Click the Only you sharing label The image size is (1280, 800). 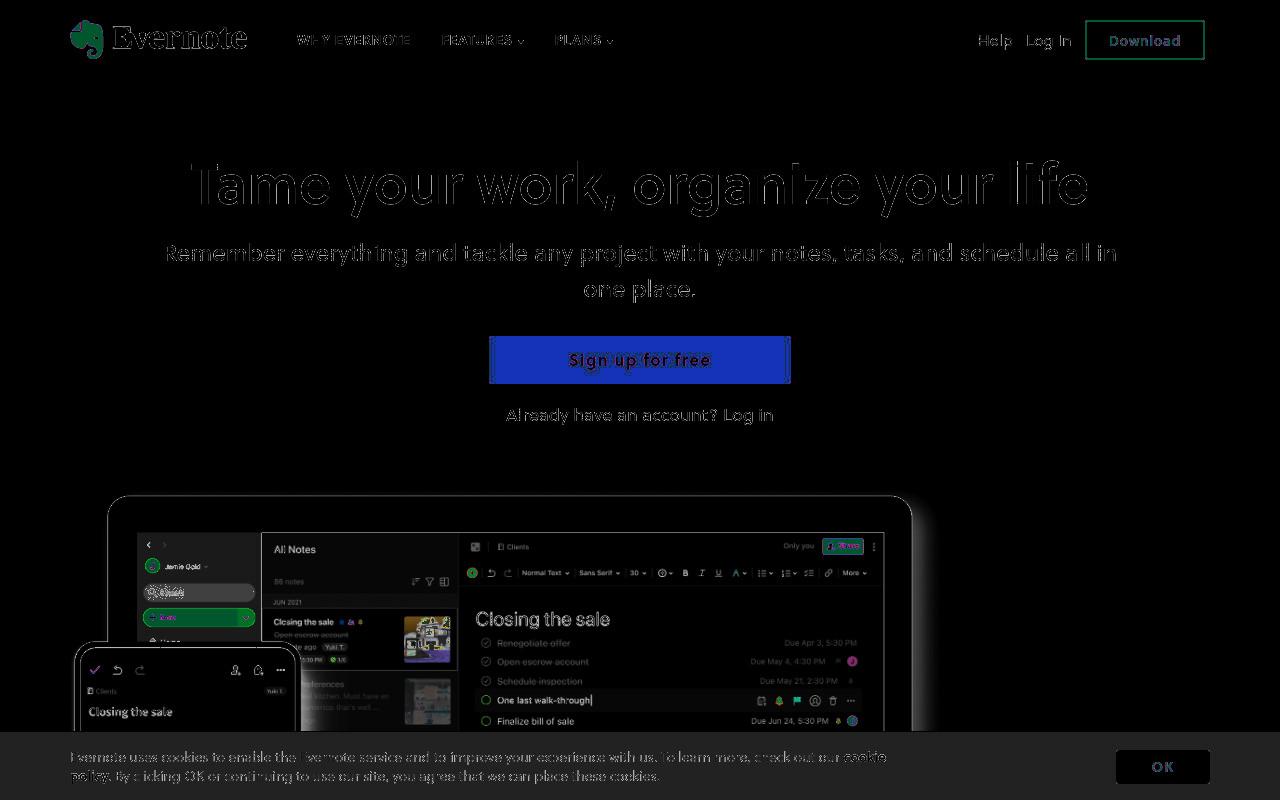click(798, 546)
